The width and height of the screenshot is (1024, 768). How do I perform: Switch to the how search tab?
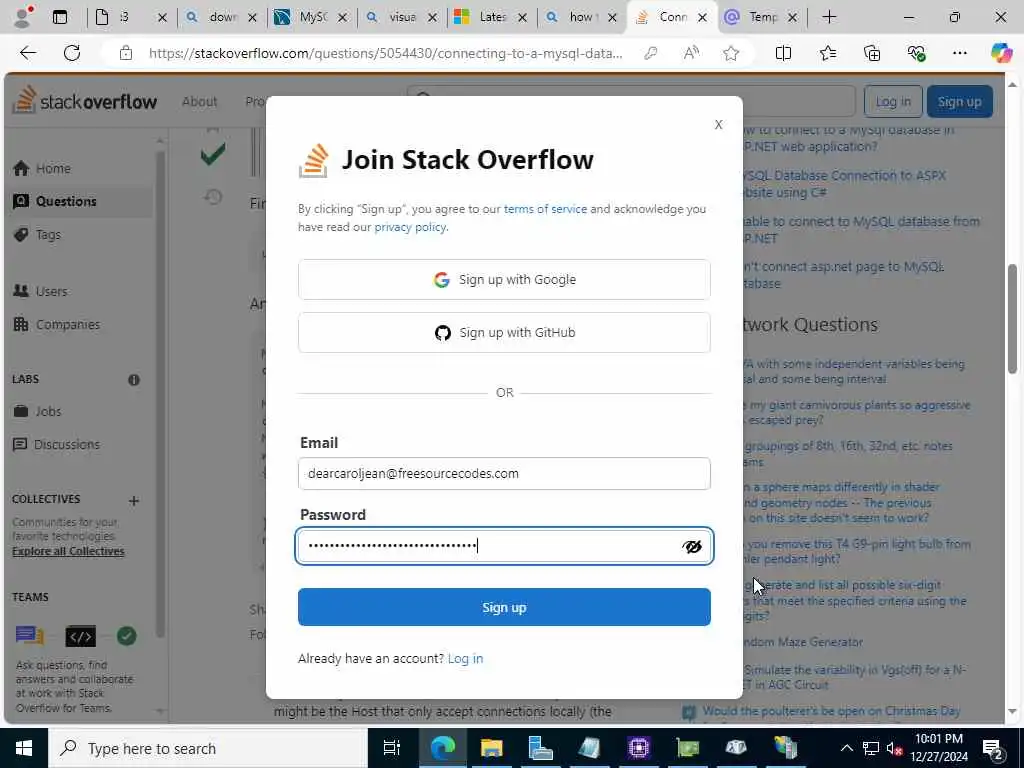tap(582, 17)
